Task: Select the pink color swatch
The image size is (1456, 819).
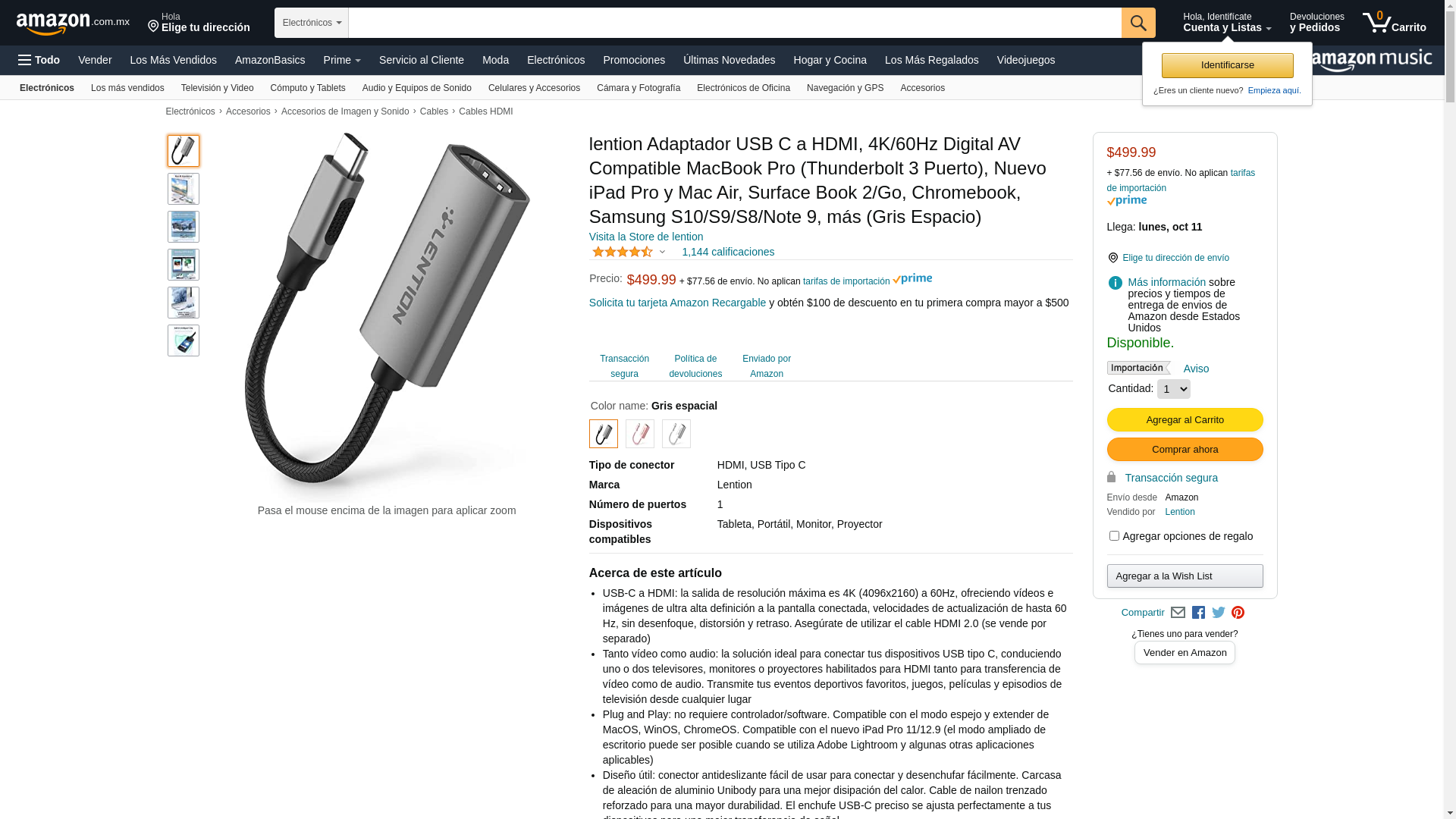Action: [640, 434]
